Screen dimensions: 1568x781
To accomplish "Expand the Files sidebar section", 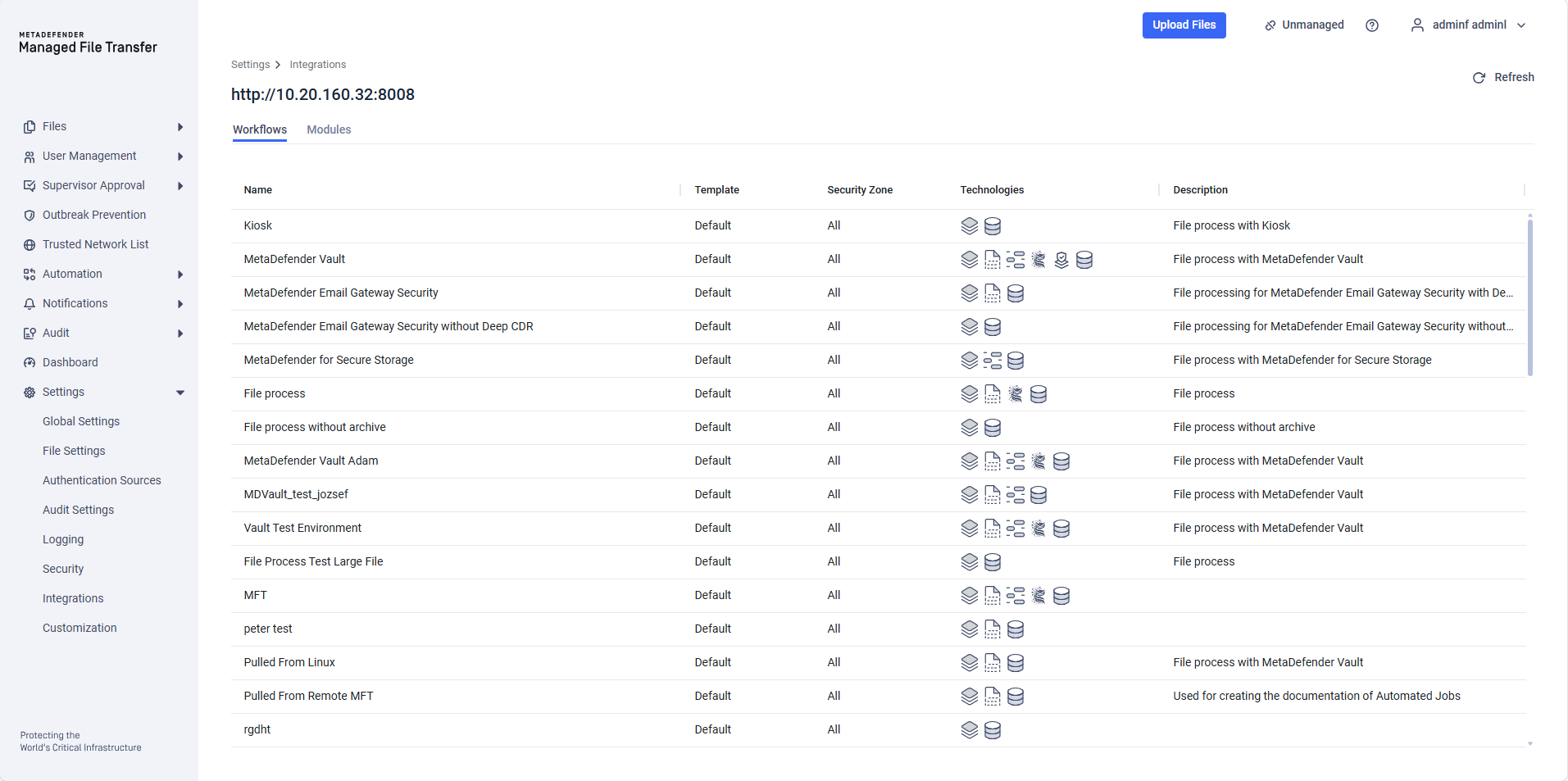I will [x=180, y=126].
